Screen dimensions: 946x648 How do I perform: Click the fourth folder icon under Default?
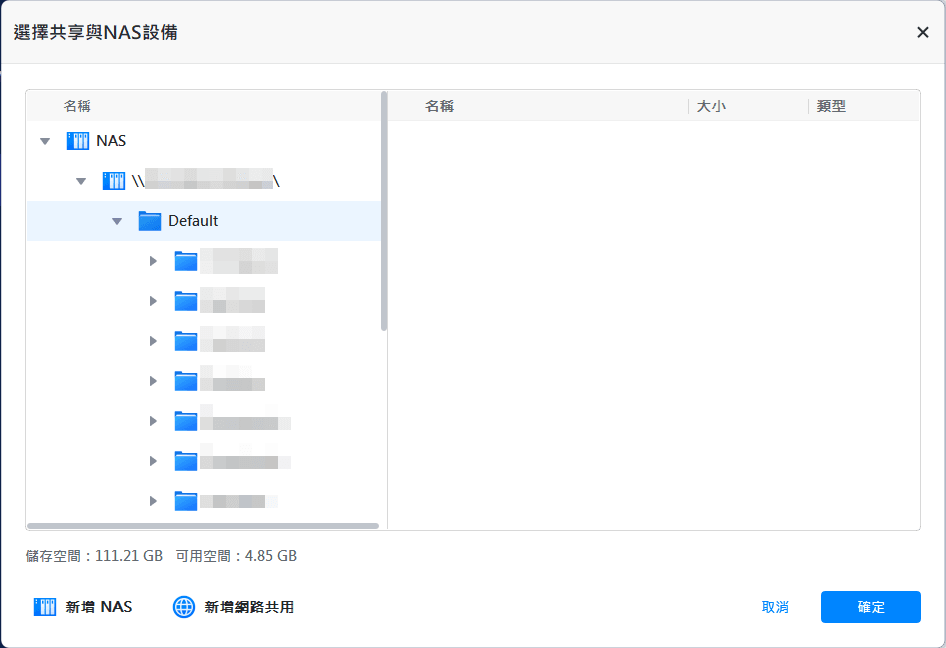click(x=186, y=381)
